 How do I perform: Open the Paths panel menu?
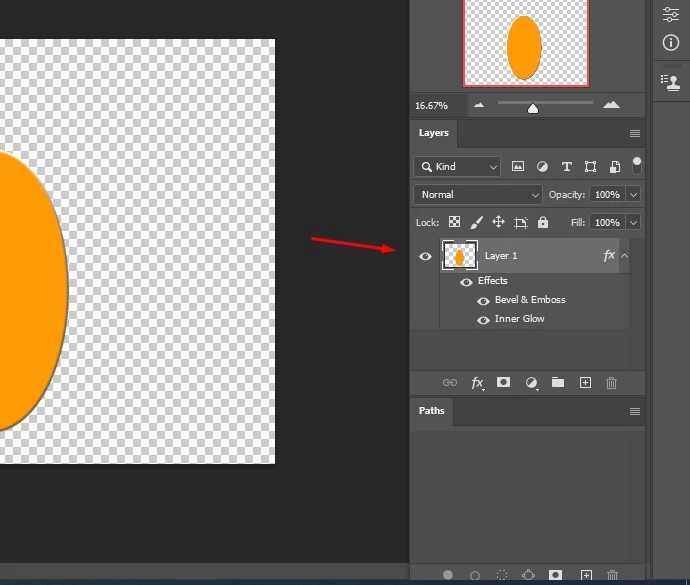pos(635,411)
